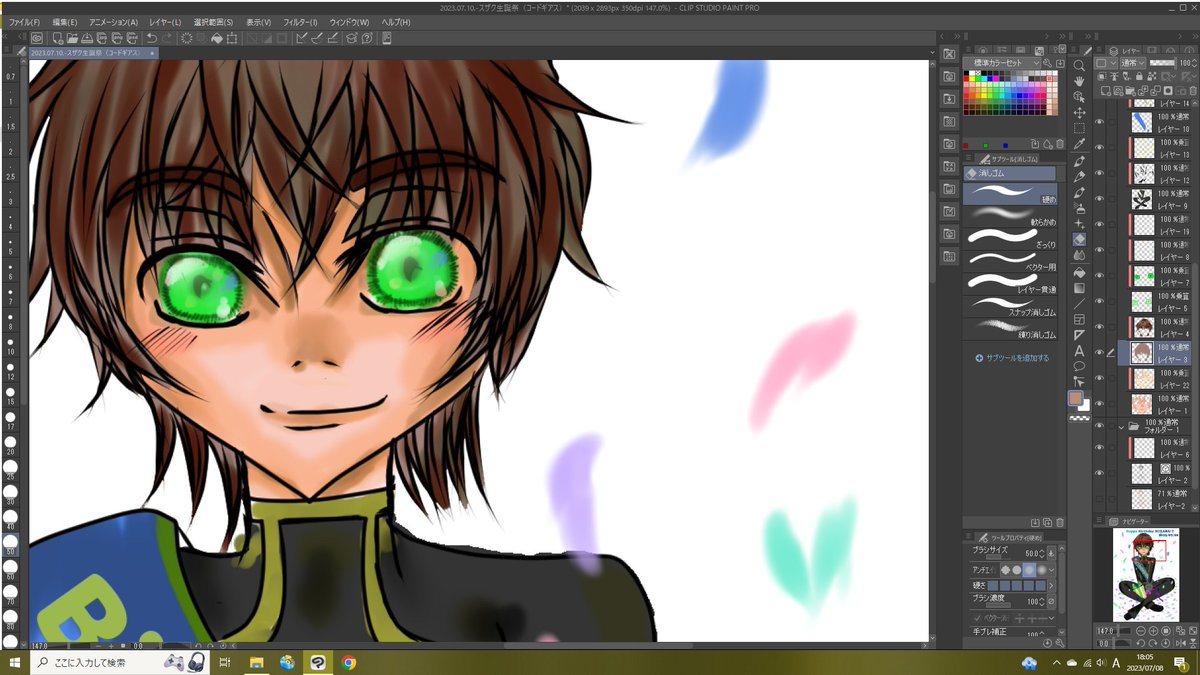Select the Zoom magnifier tool
Viewport: 1200px width, 675px height.
point(1079,66)
